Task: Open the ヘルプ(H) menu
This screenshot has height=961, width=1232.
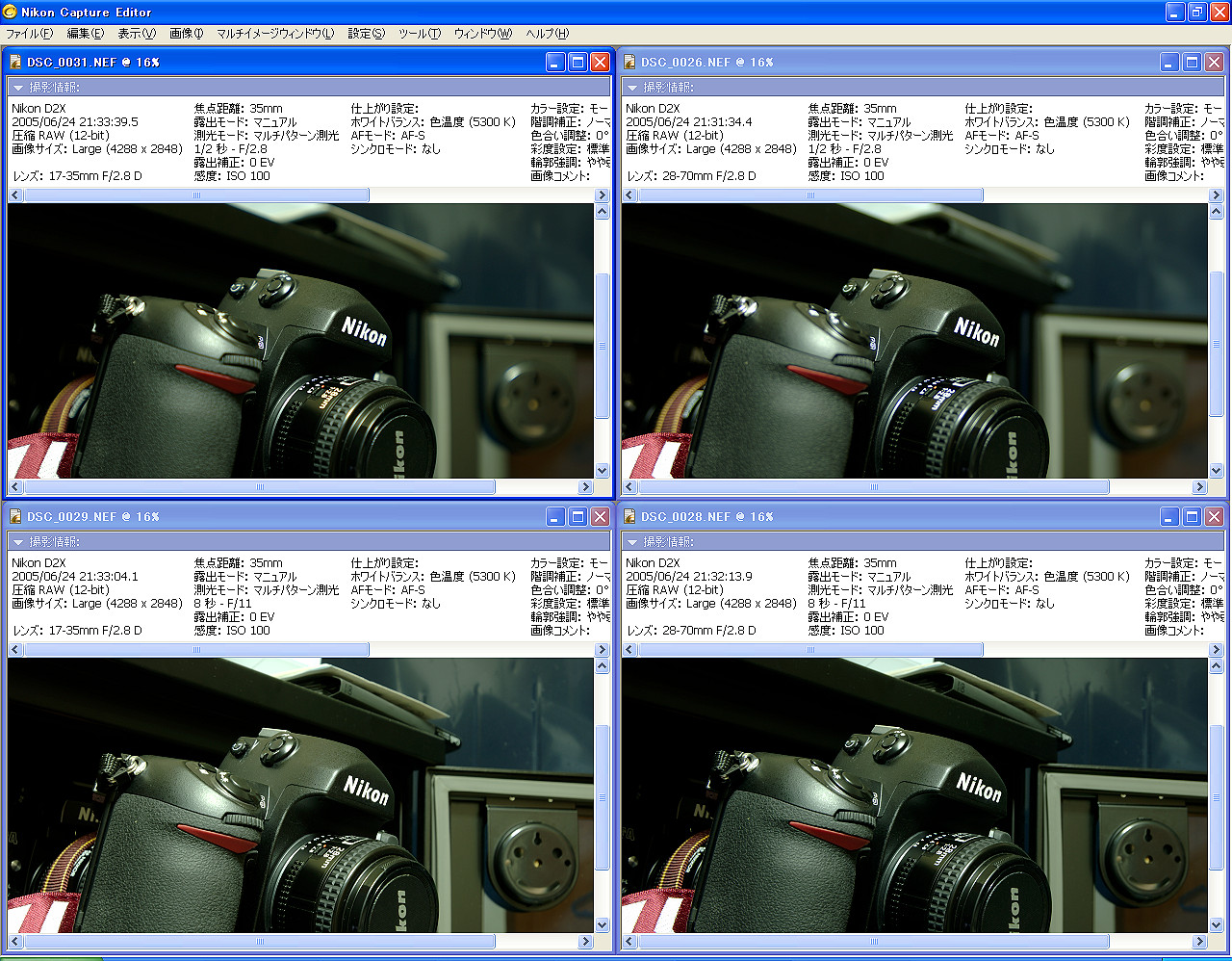Action: (548, 34)
